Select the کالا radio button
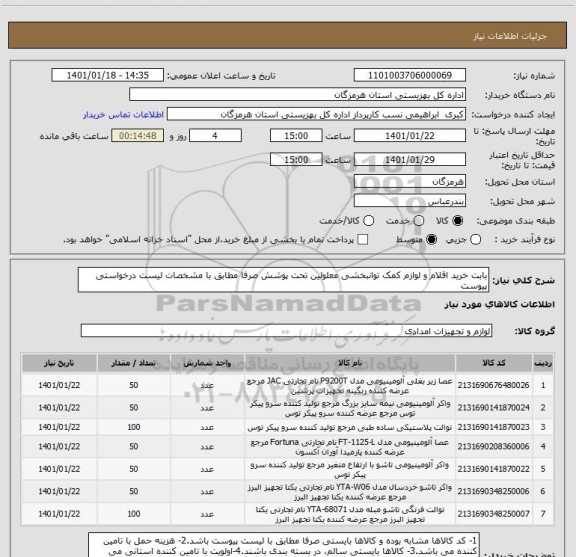 point(458,221)
